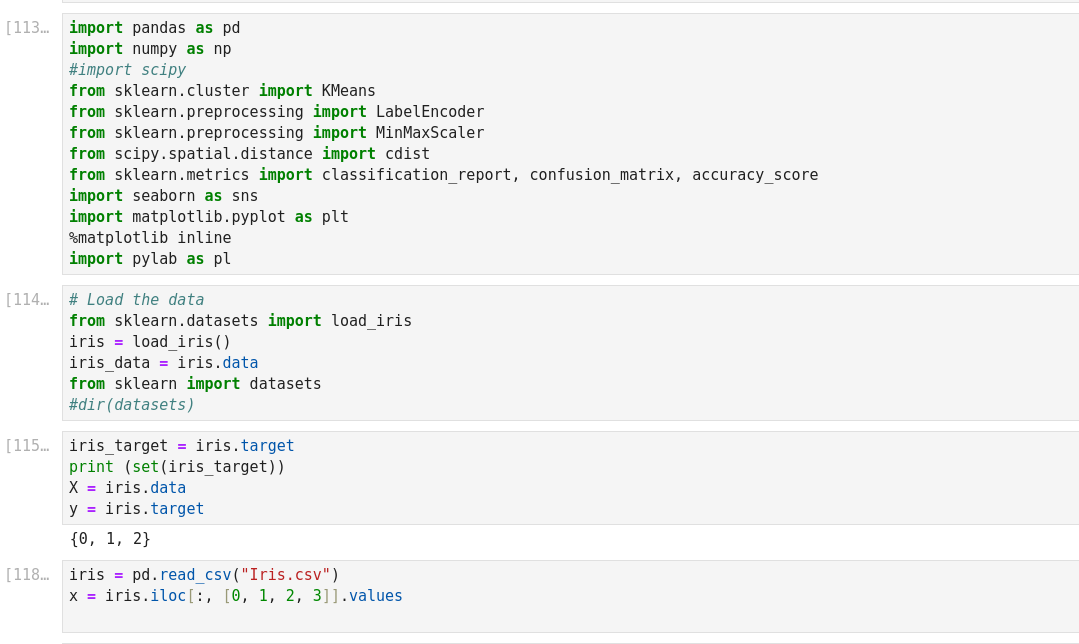Viewport: 1079px width, 644px height.
Task: Click the LabelEncoder import line
Action: pos(276,112)
